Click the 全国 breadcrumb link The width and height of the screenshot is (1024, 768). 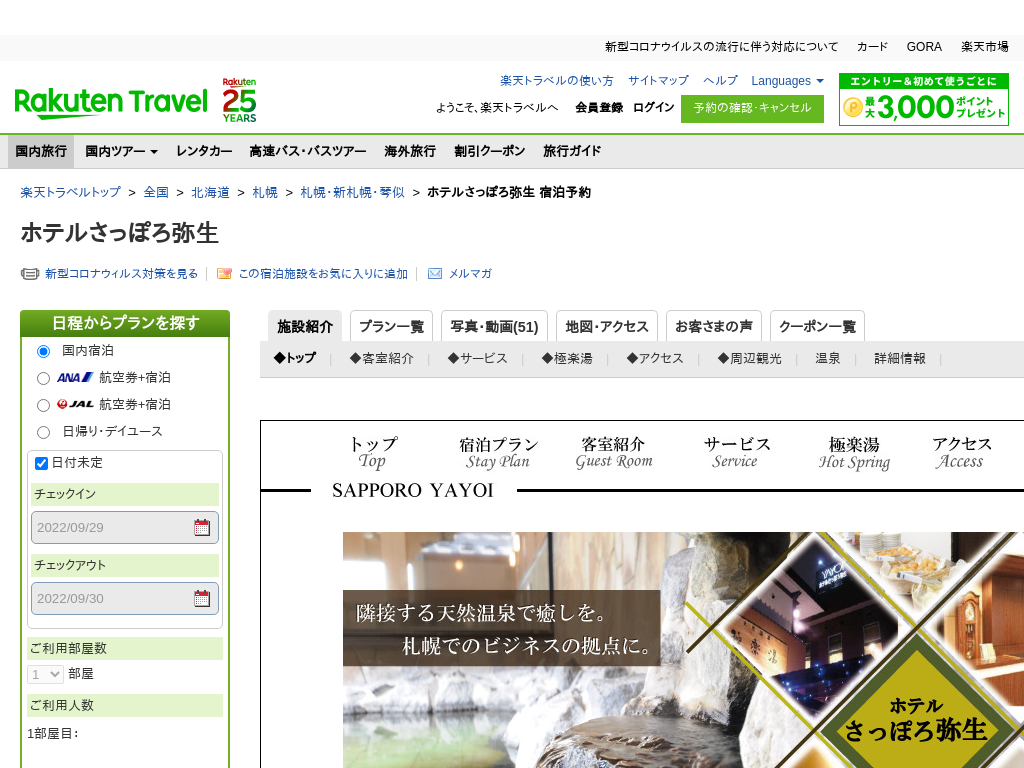pyautogui.click(x=156, y=193)
